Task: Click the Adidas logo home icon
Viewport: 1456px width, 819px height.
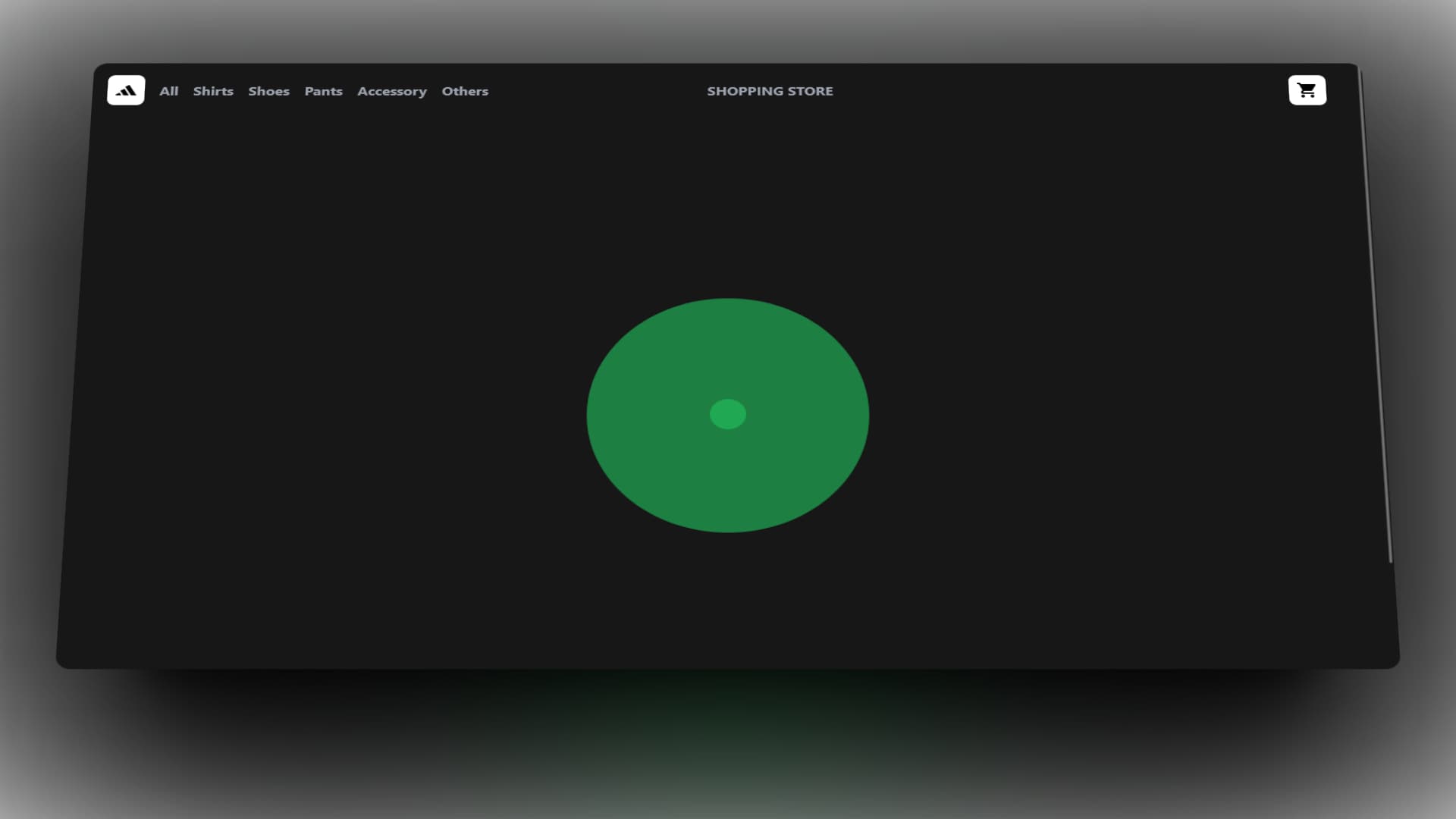Action: 126,90
